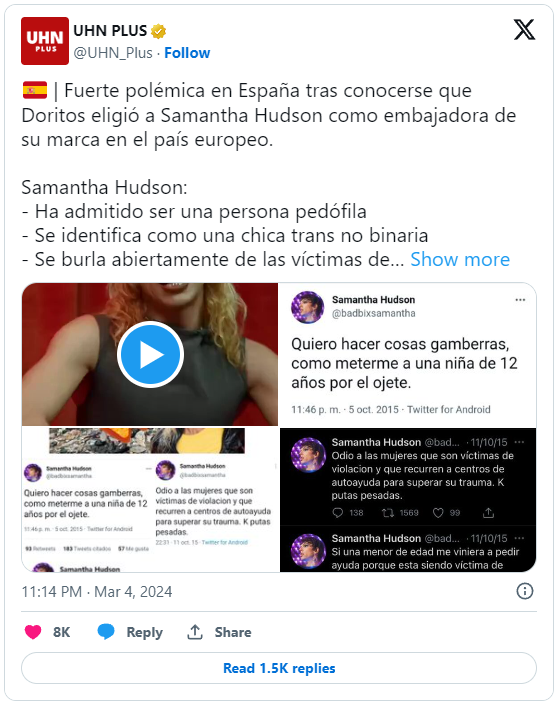This screenshot has width=557, height=703.
Task: Play the embedded video
Action: pos(150,355)
